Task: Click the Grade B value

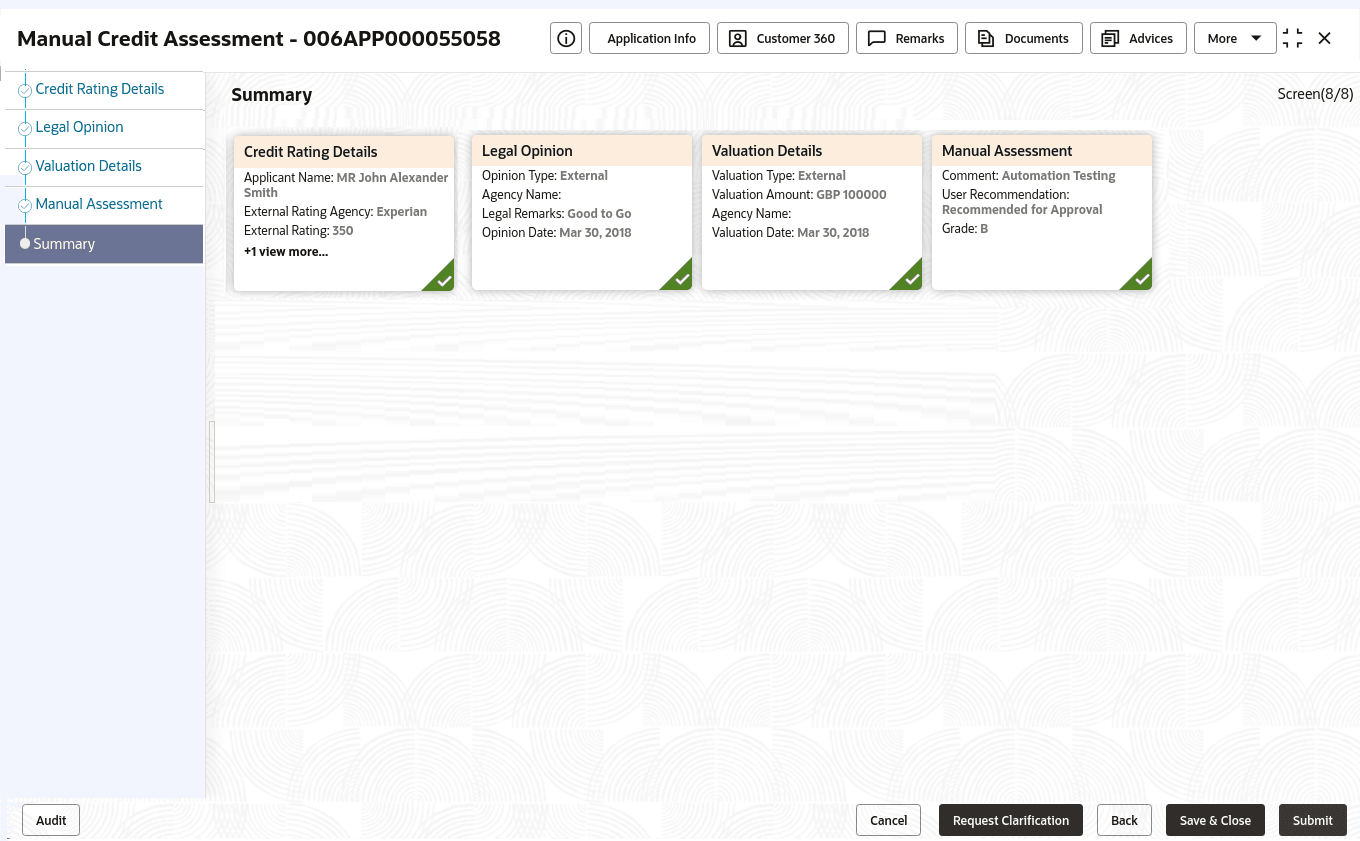Action: [x=984, y=229]
